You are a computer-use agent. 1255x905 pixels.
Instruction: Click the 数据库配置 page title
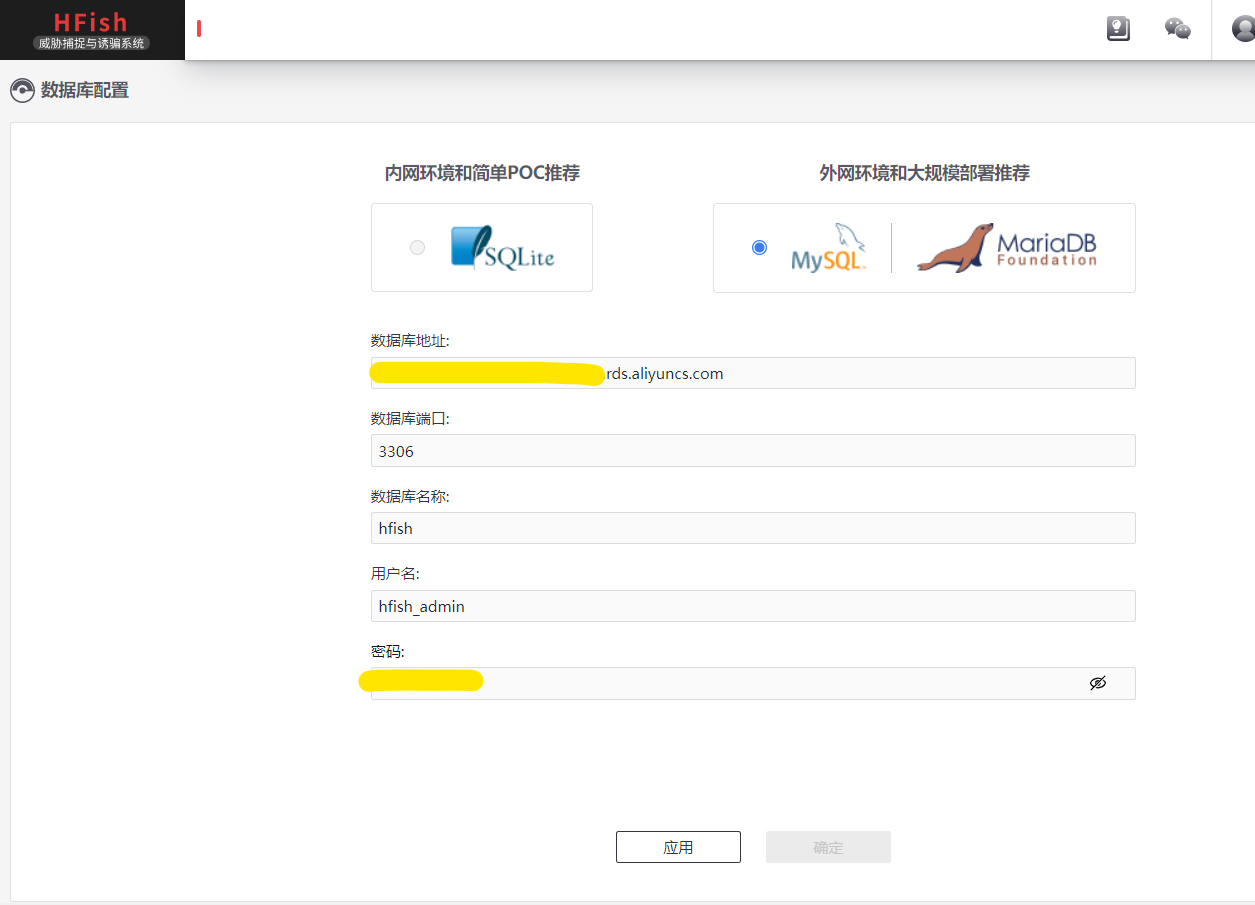pyautogui.click(x=85, y=91)
